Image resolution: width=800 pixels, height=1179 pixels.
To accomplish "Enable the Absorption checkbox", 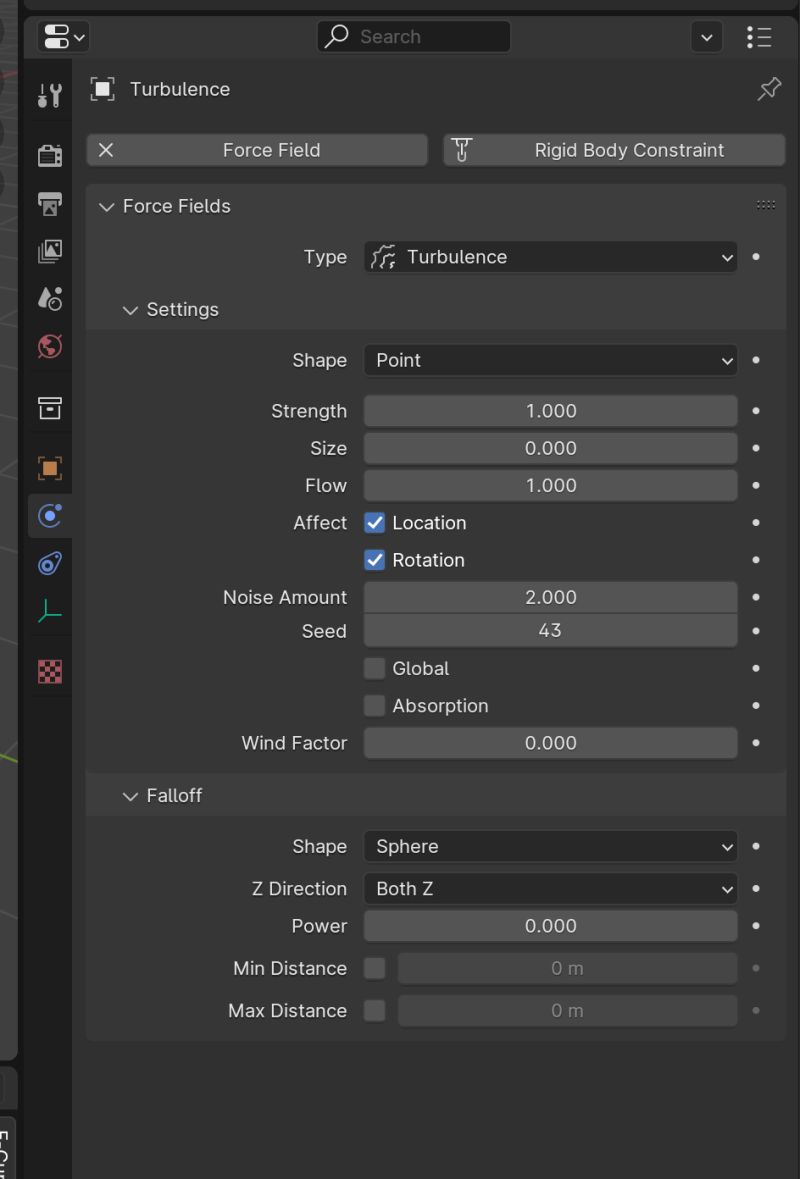I will pos(373,705).
